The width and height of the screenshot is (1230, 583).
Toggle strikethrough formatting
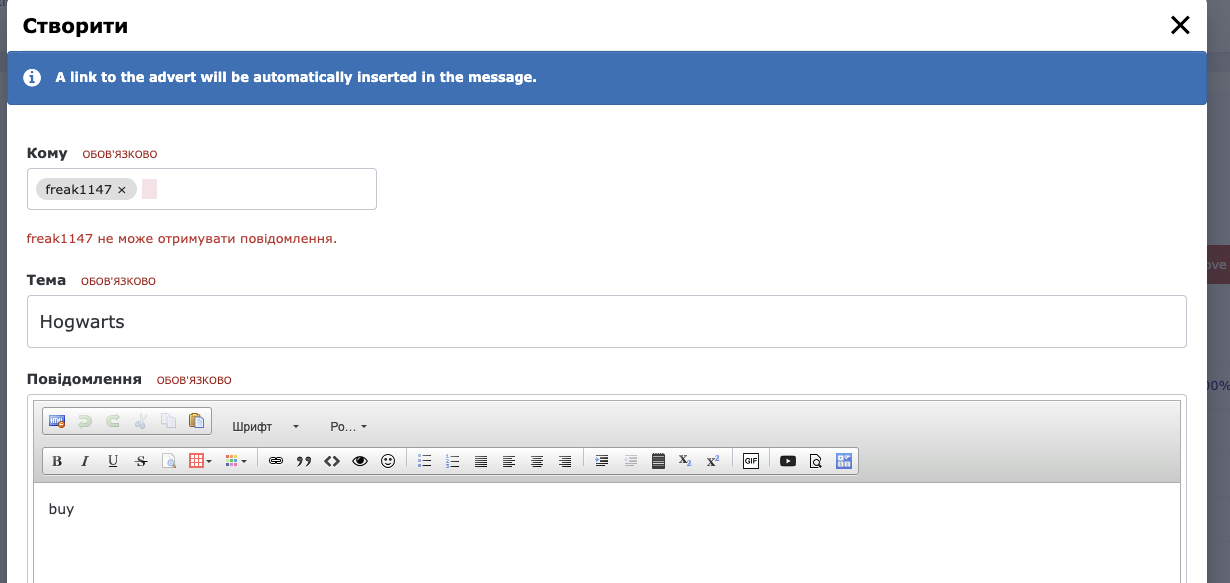tap(141, 461)
